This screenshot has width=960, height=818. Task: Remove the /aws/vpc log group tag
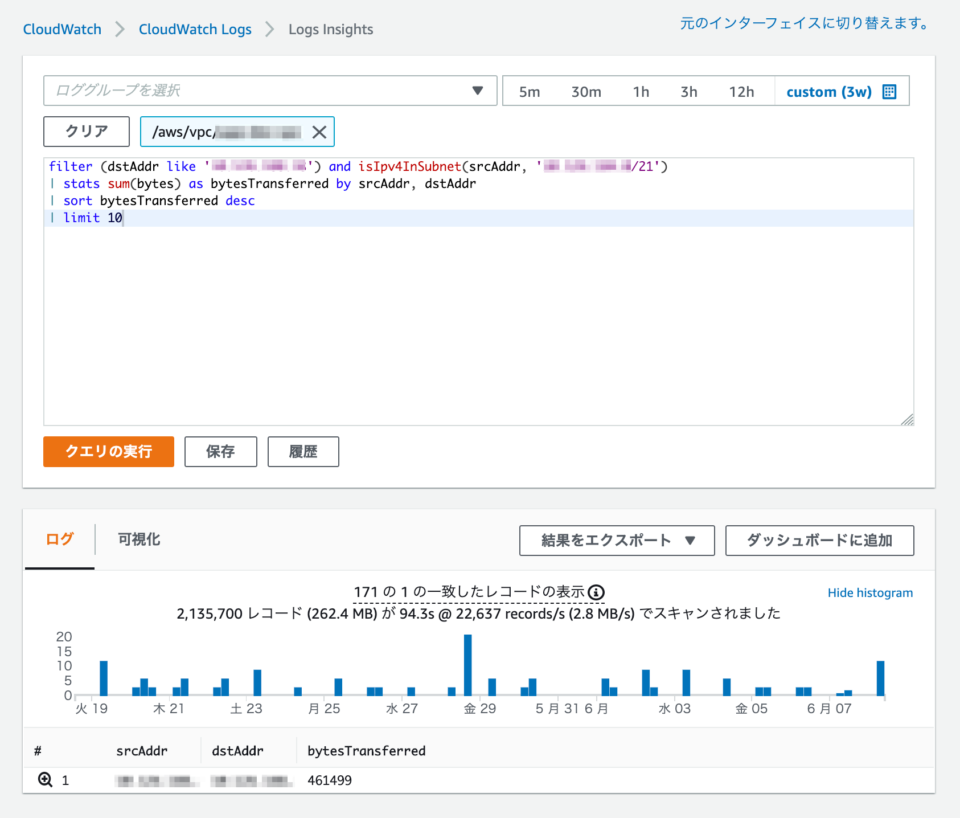[x=319, y=132]
